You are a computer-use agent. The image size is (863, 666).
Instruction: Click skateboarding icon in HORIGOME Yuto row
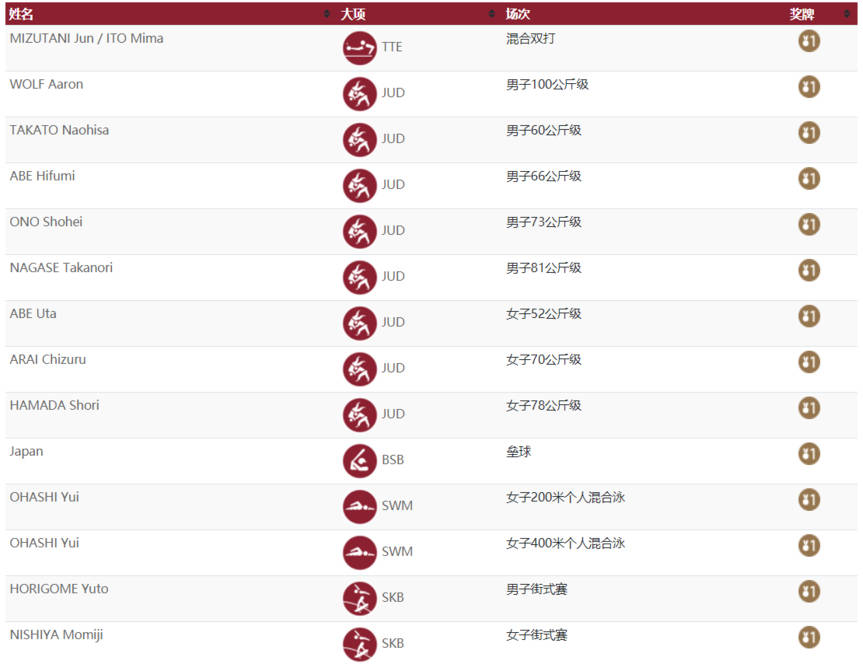(x=359, y=598)
